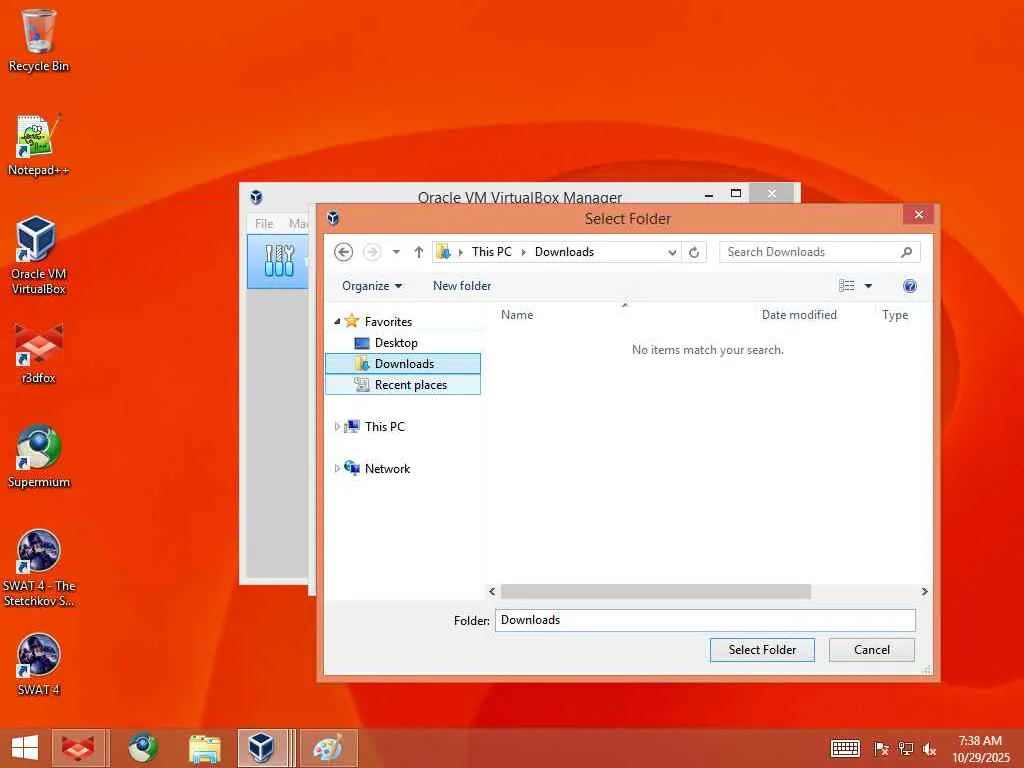
Task: Expand the This PC tree node
Action: coord(337,426)
